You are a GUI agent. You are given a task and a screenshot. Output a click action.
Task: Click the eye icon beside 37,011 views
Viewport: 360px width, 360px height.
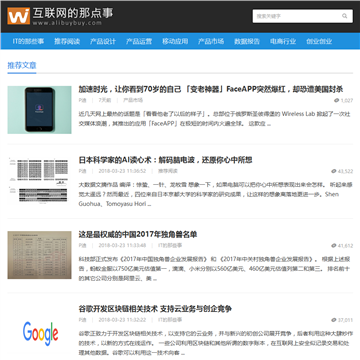tap(334, 320)
